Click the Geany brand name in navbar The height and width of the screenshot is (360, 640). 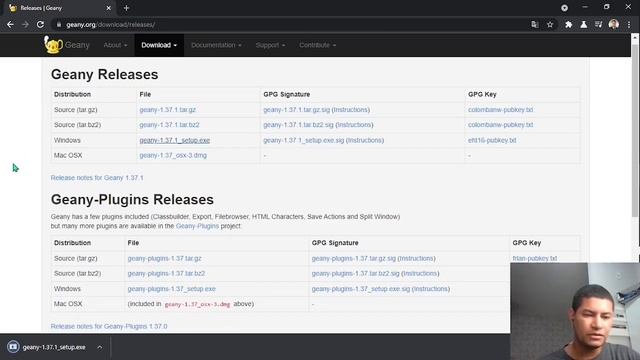77,45
